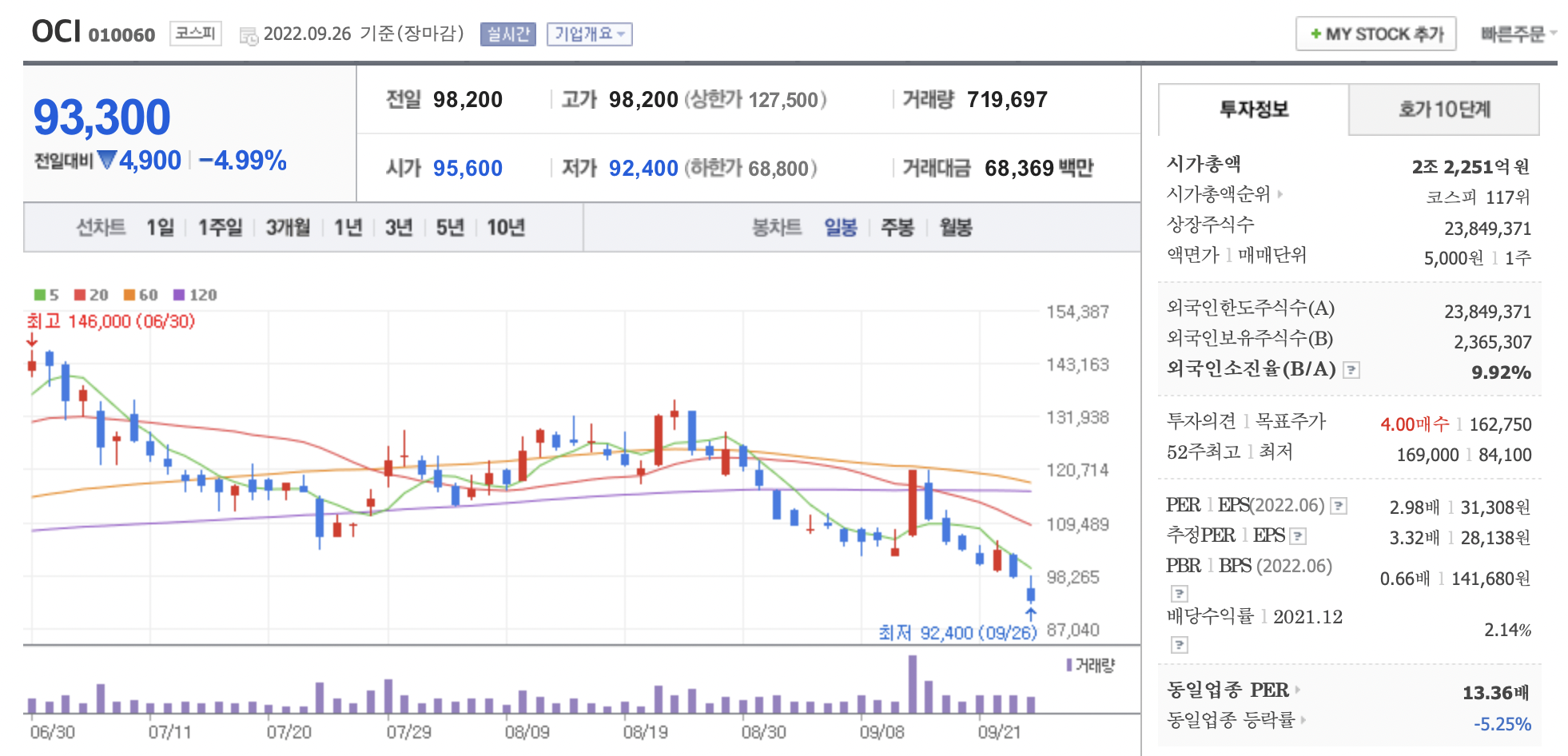Open the help icon next to 추정PER EPS
The height and width of the screenshot is (756, 1568).
pyautogui.click(x=1298, y=536)
